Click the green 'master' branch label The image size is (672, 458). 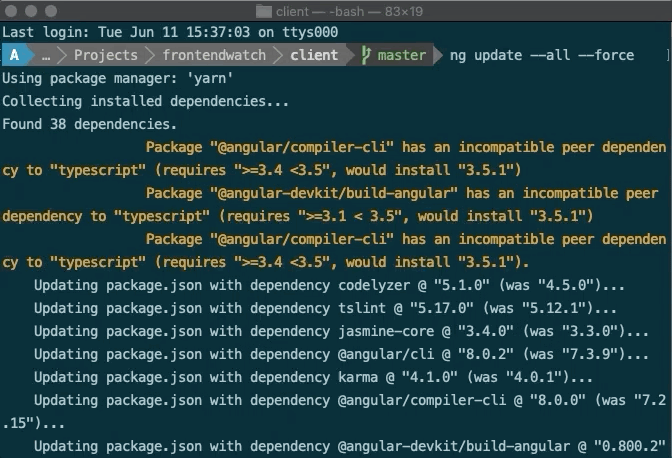coord(401,55)
